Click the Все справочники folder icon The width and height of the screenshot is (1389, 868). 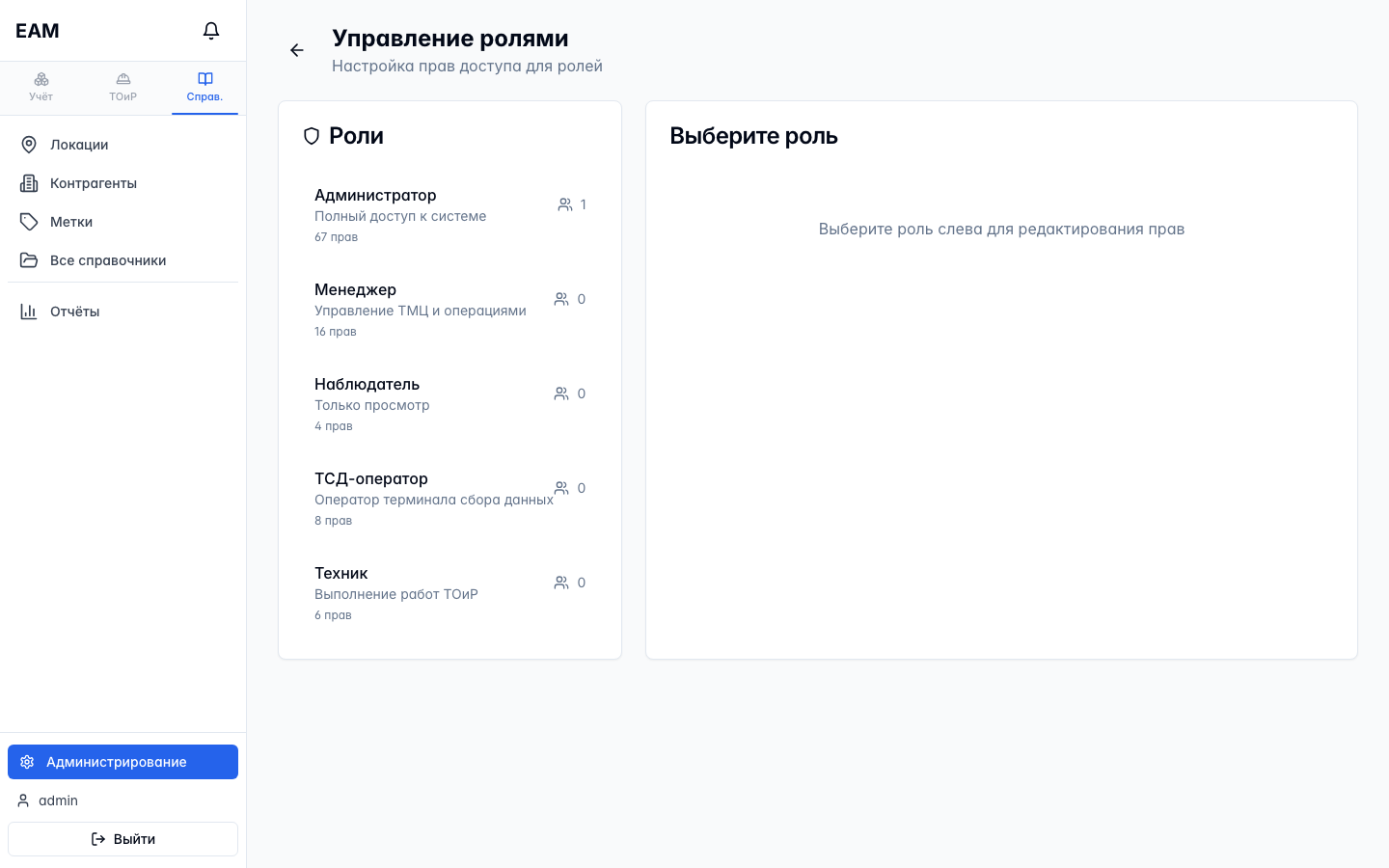click(x=29, y=260)
